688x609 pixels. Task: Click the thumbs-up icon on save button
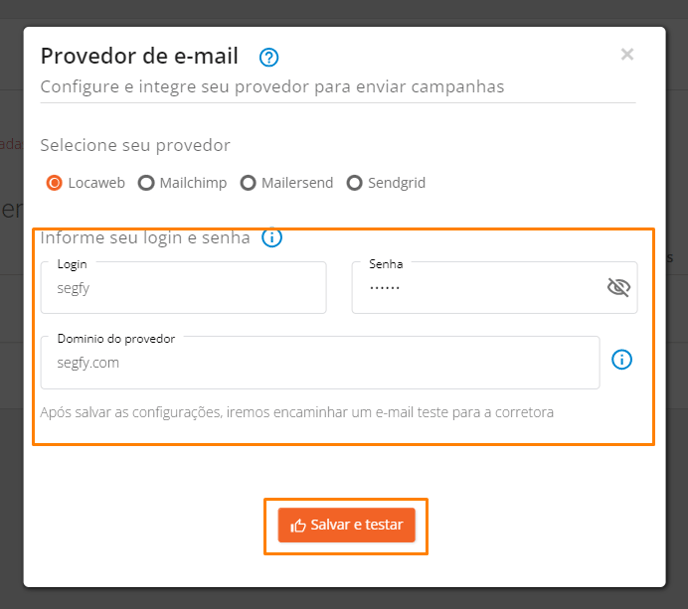(x=298, y=525)
